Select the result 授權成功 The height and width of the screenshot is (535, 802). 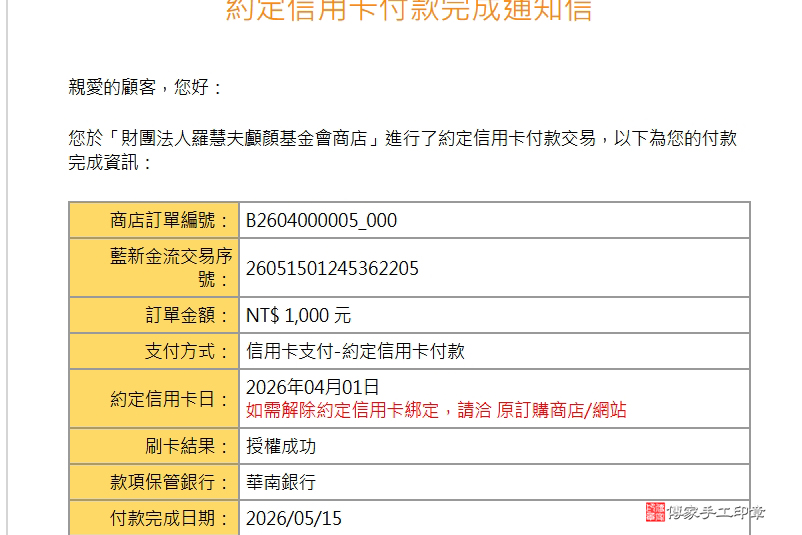click(x=281, y=446)
